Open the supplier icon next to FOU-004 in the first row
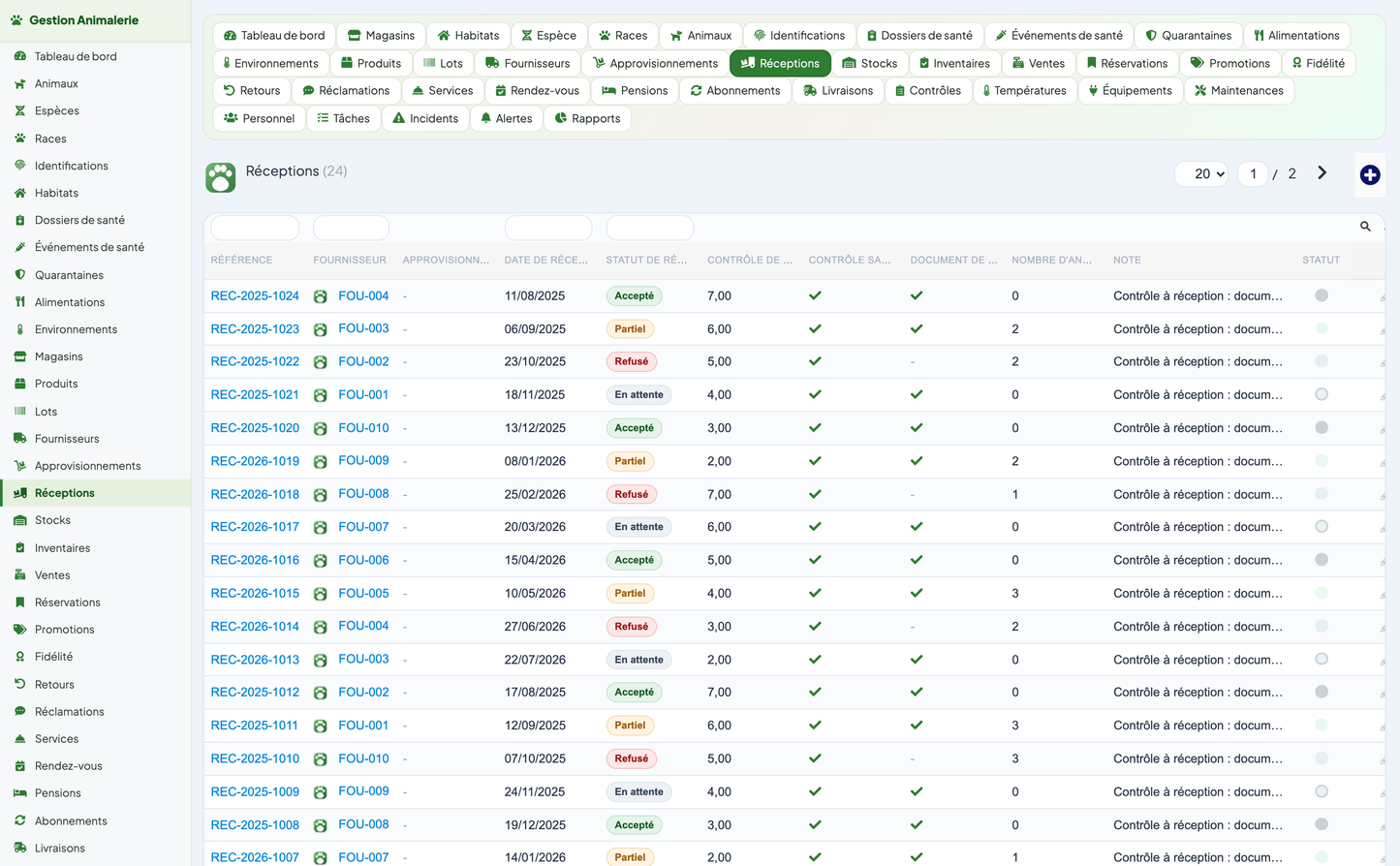The image size is (1400, 866). pyautogui.click(x=321, y=296)
